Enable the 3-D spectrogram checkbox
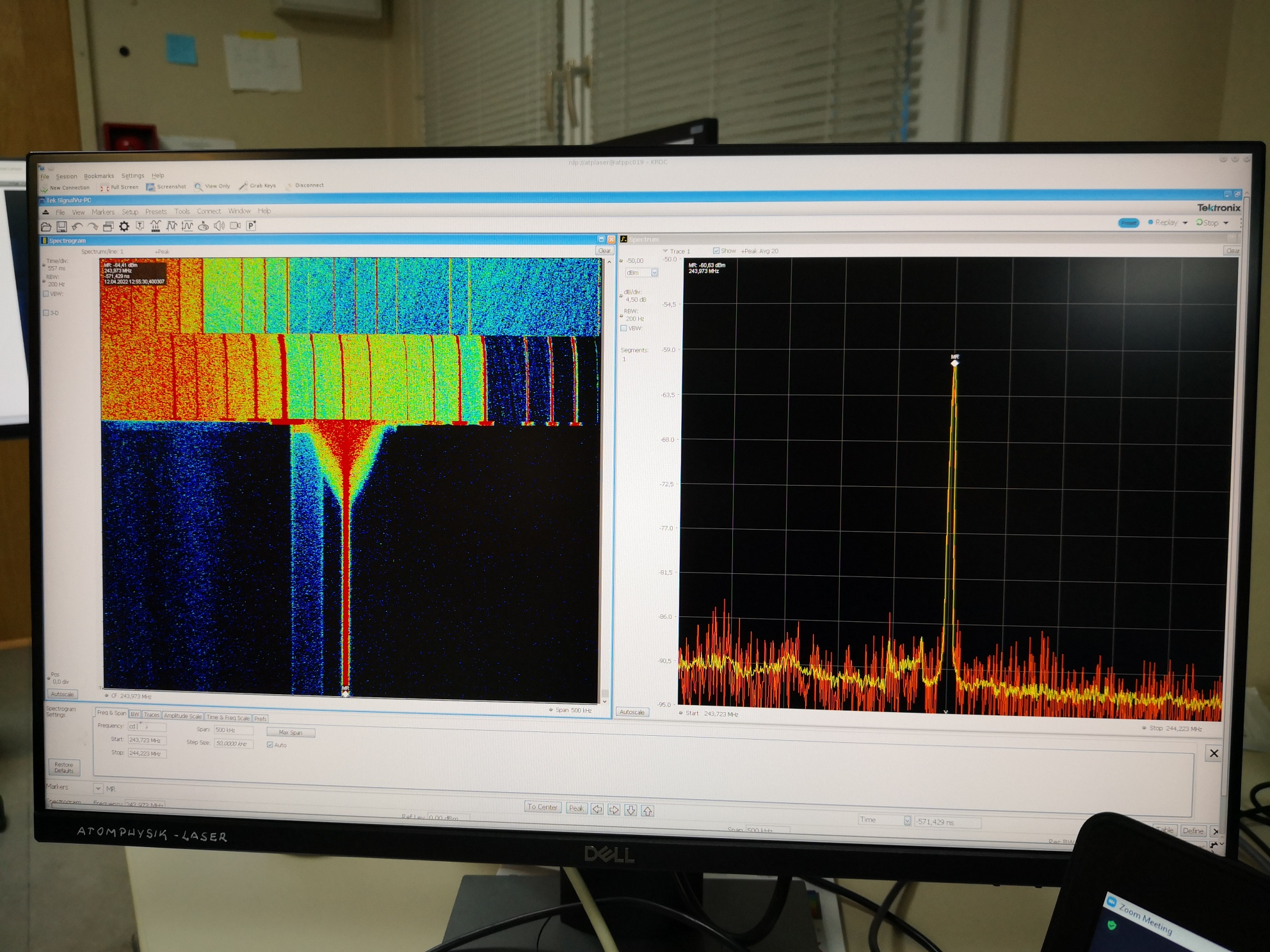Screen dimensions: 1270x952 tap(46, 313)
